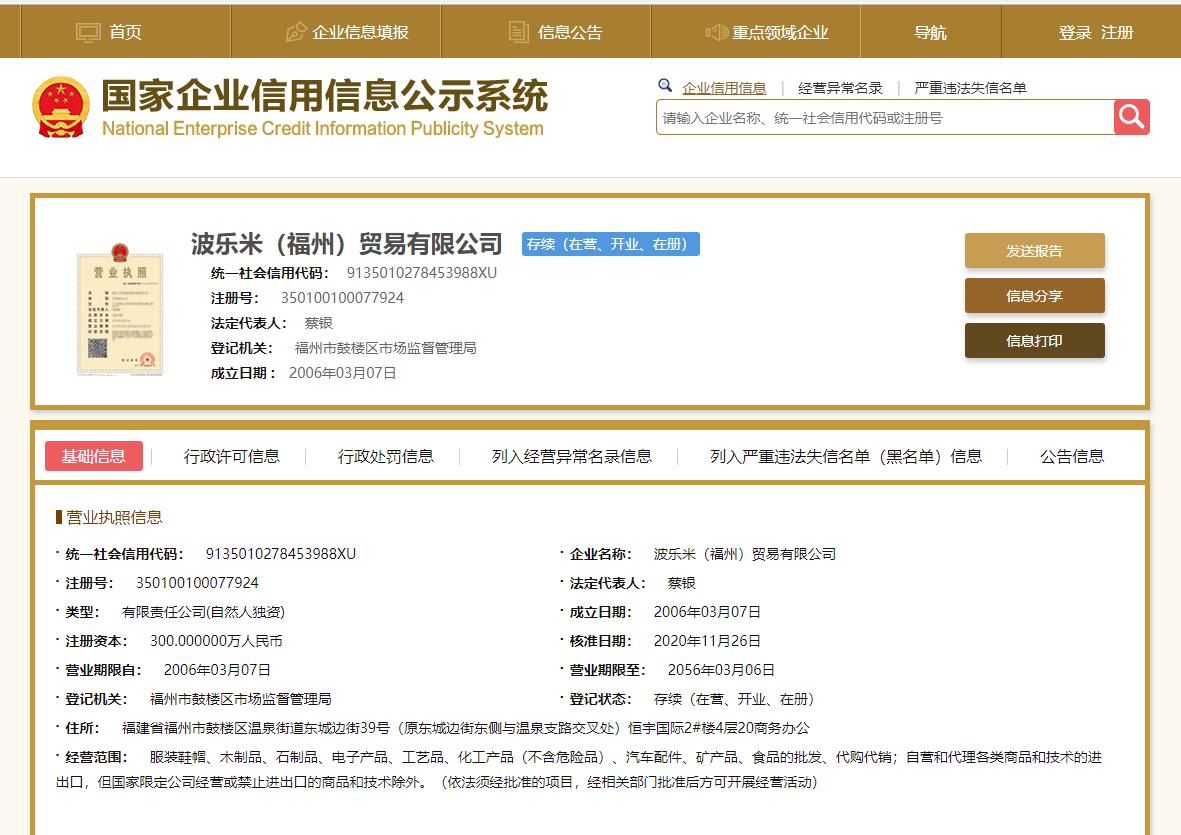Click the blue 存续 status badge
Viewport: 1181px width, 835px height.
pos(610,243)
